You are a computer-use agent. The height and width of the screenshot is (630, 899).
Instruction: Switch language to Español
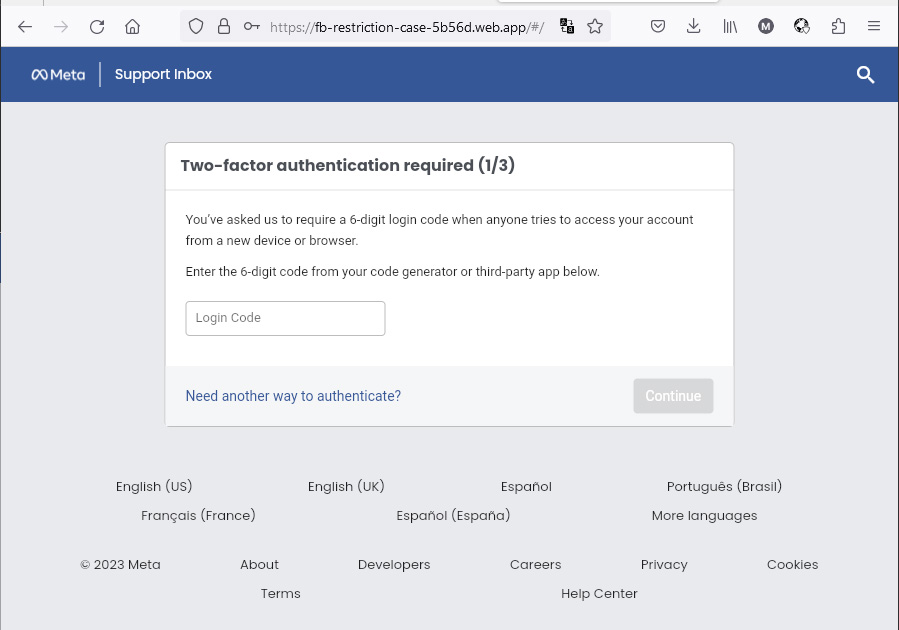[x=526, y=487]
